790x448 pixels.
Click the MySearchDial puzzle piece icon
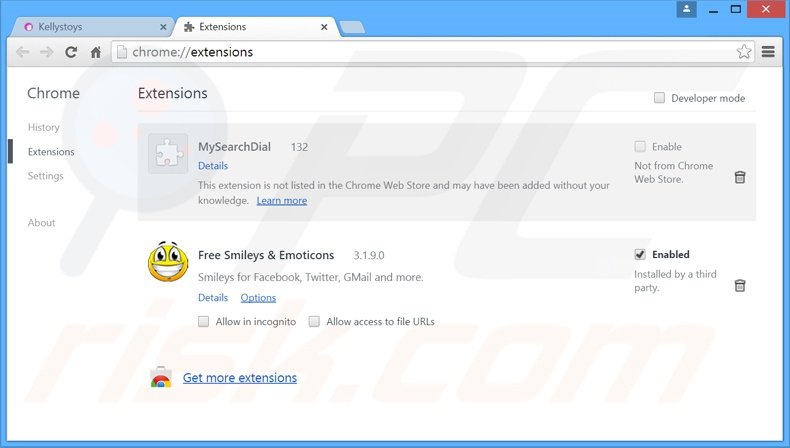[168, 154]
